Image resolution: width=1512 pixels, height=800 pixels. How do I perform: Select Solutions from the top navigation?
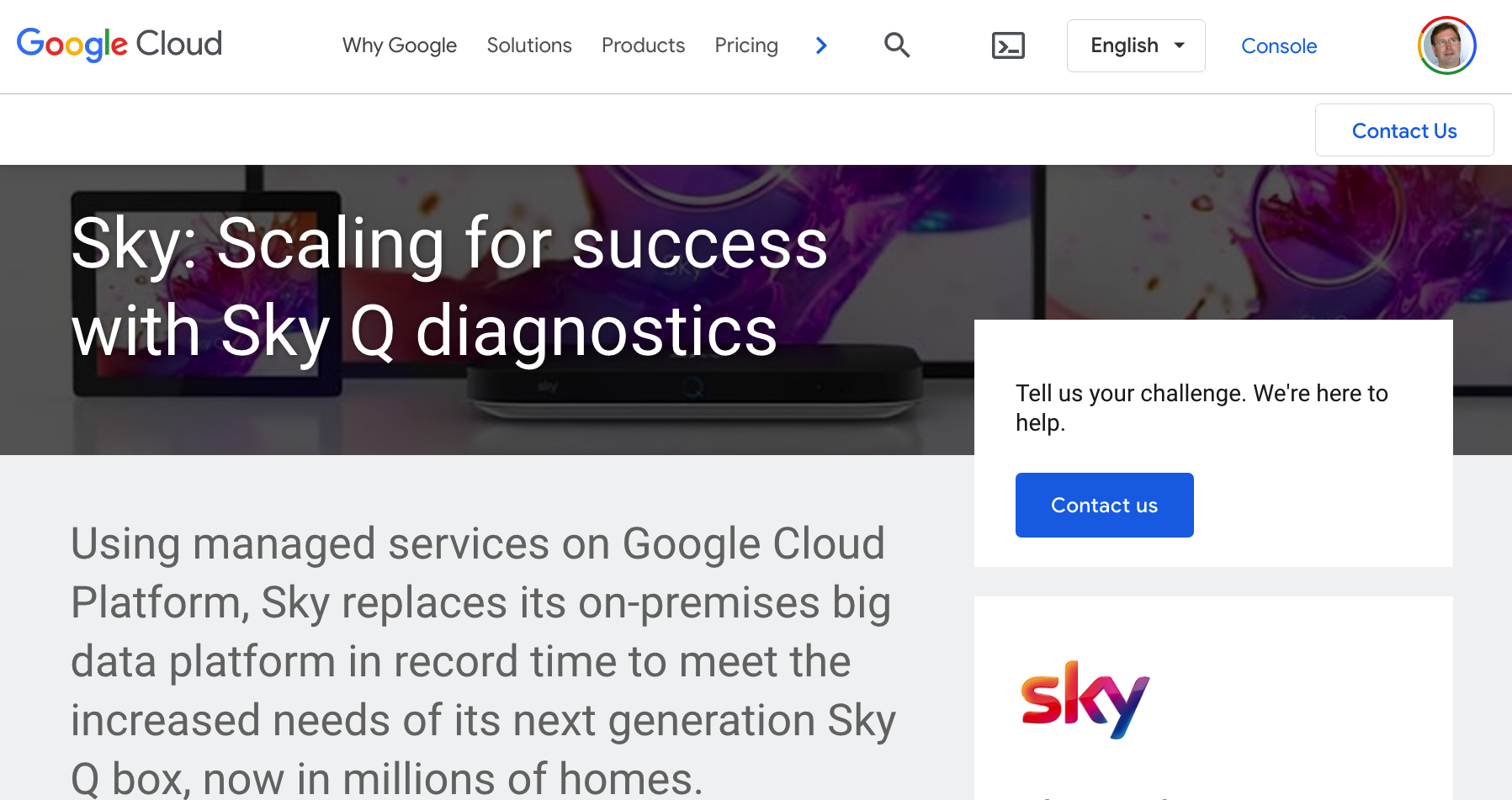click(x=529, y=45)
